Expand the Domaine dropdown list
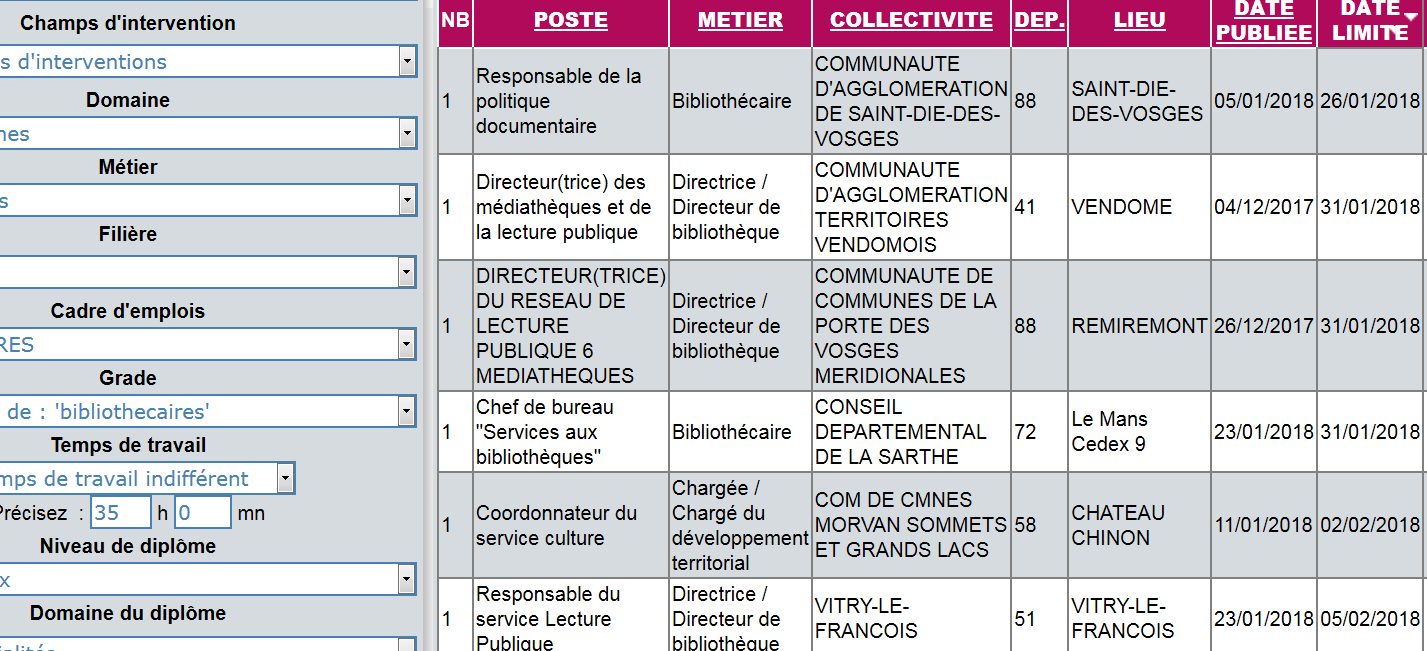Viewport: 1427px width, 651px height. (207, 133)
